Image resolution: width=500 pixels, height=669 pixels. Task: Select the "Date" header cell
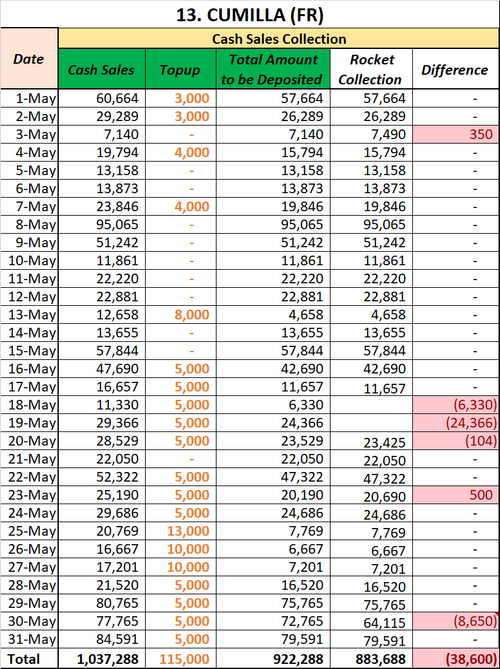click(29, 59)
